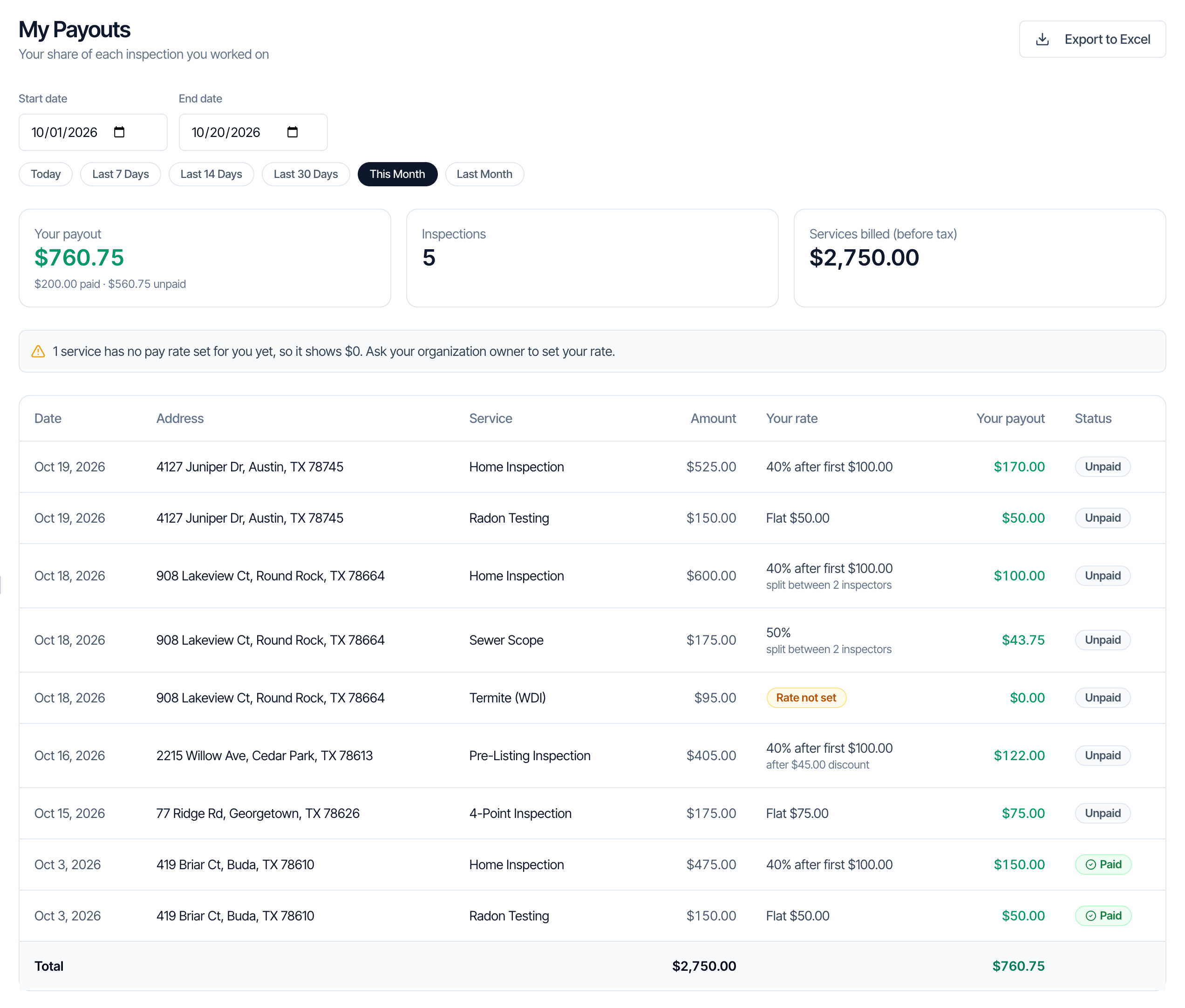Viewport: 1185px width, 1008px height.
Task: Click the Your rate column header
Action: click(791, 418)
